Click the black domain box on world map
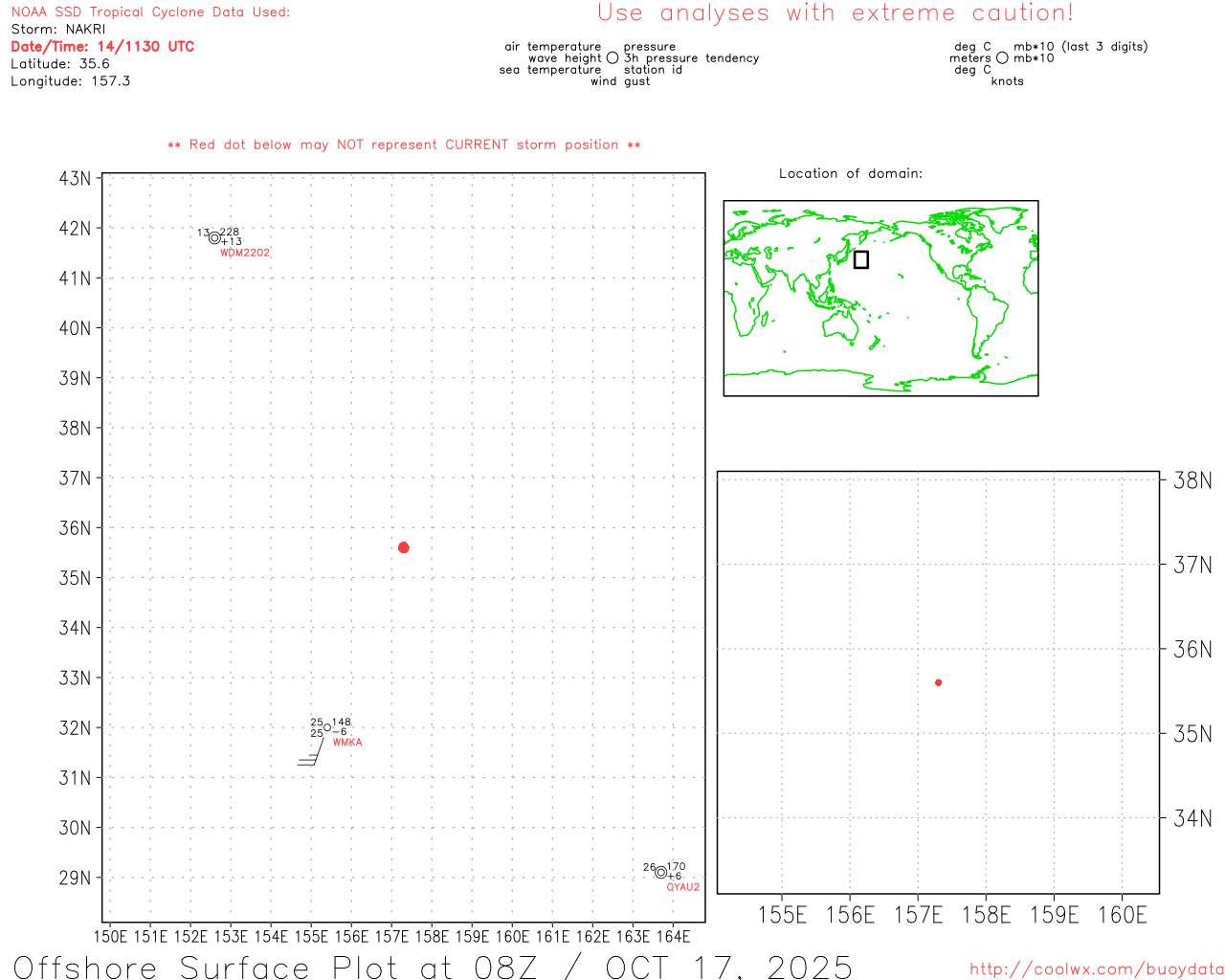1225x980 pixels. tap(861, 259)
